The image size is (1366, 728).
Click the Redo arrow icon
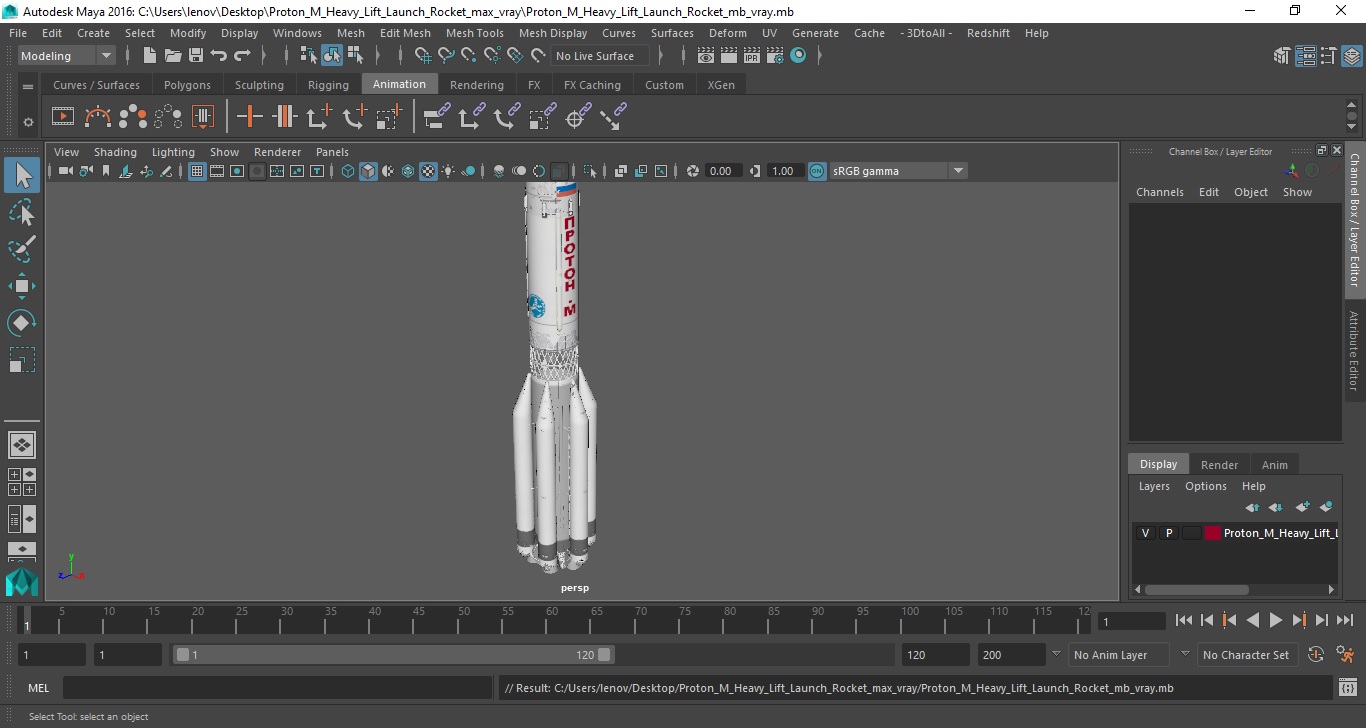(242, 56)
